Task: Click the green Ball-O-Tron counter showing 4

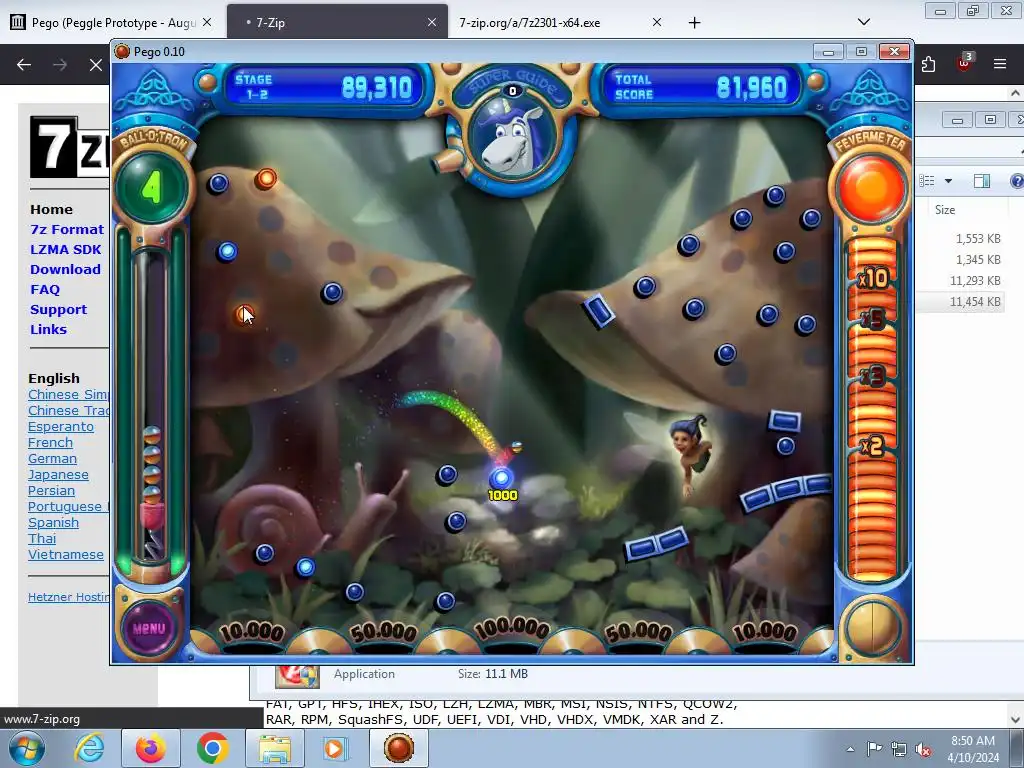Action: coord(152,188)
